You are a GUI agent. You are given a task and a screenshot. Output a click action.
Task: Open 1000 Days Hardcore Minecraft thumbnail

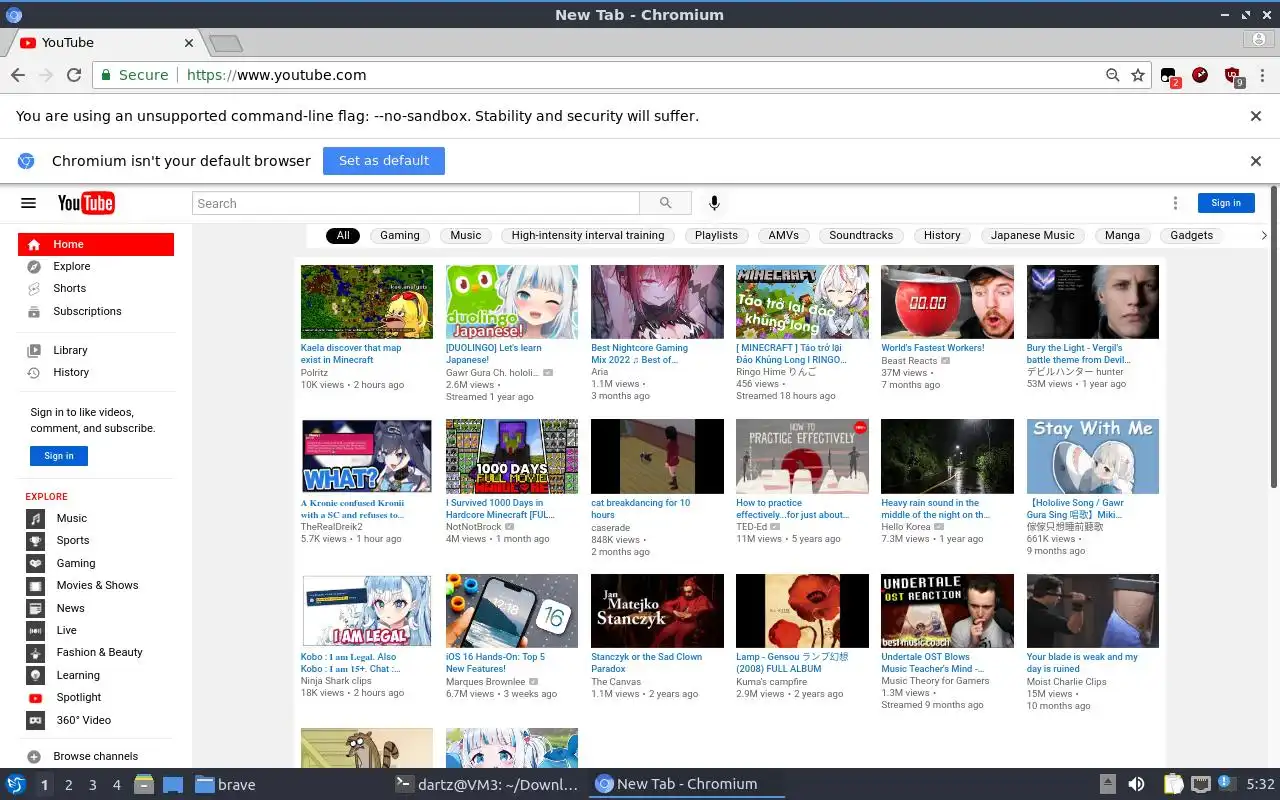512,456
